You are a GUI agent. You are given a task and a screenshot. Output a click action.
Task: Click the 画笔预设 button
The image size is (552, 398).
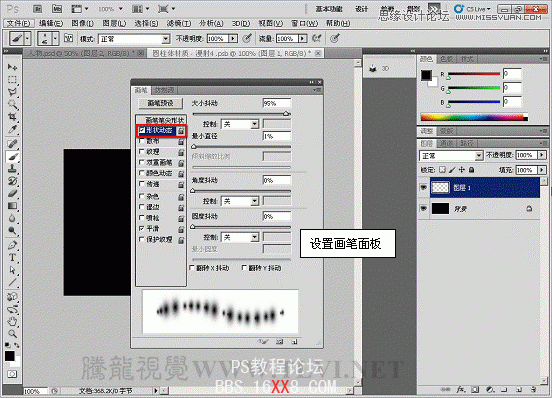point(161,103)
